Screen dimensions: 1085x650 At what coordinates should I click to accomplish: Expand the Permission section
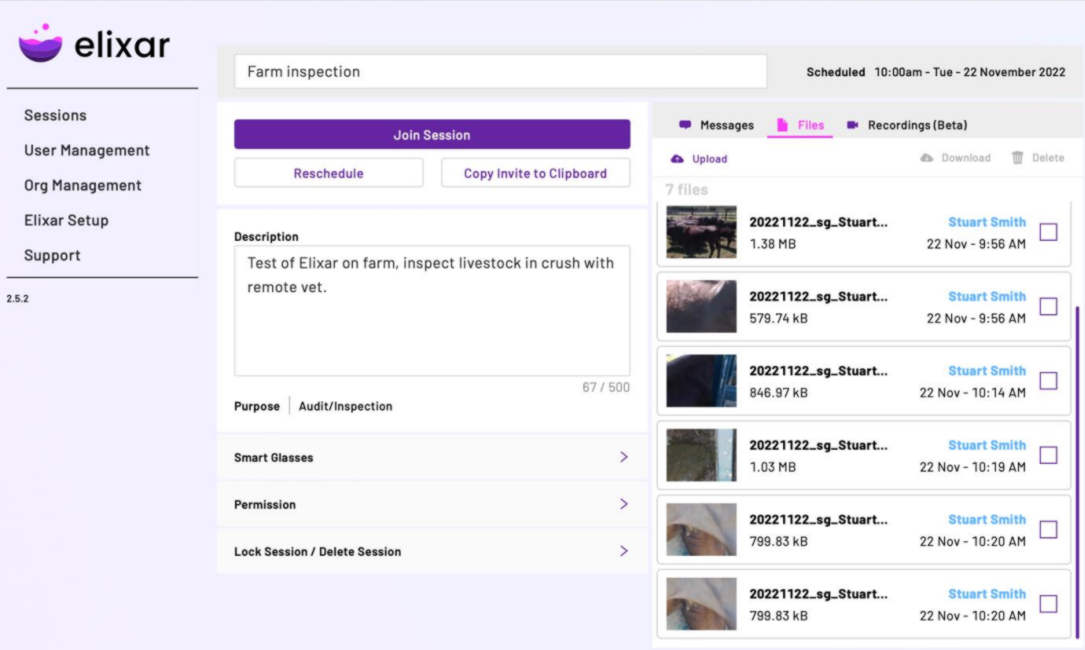click(623, 504)
